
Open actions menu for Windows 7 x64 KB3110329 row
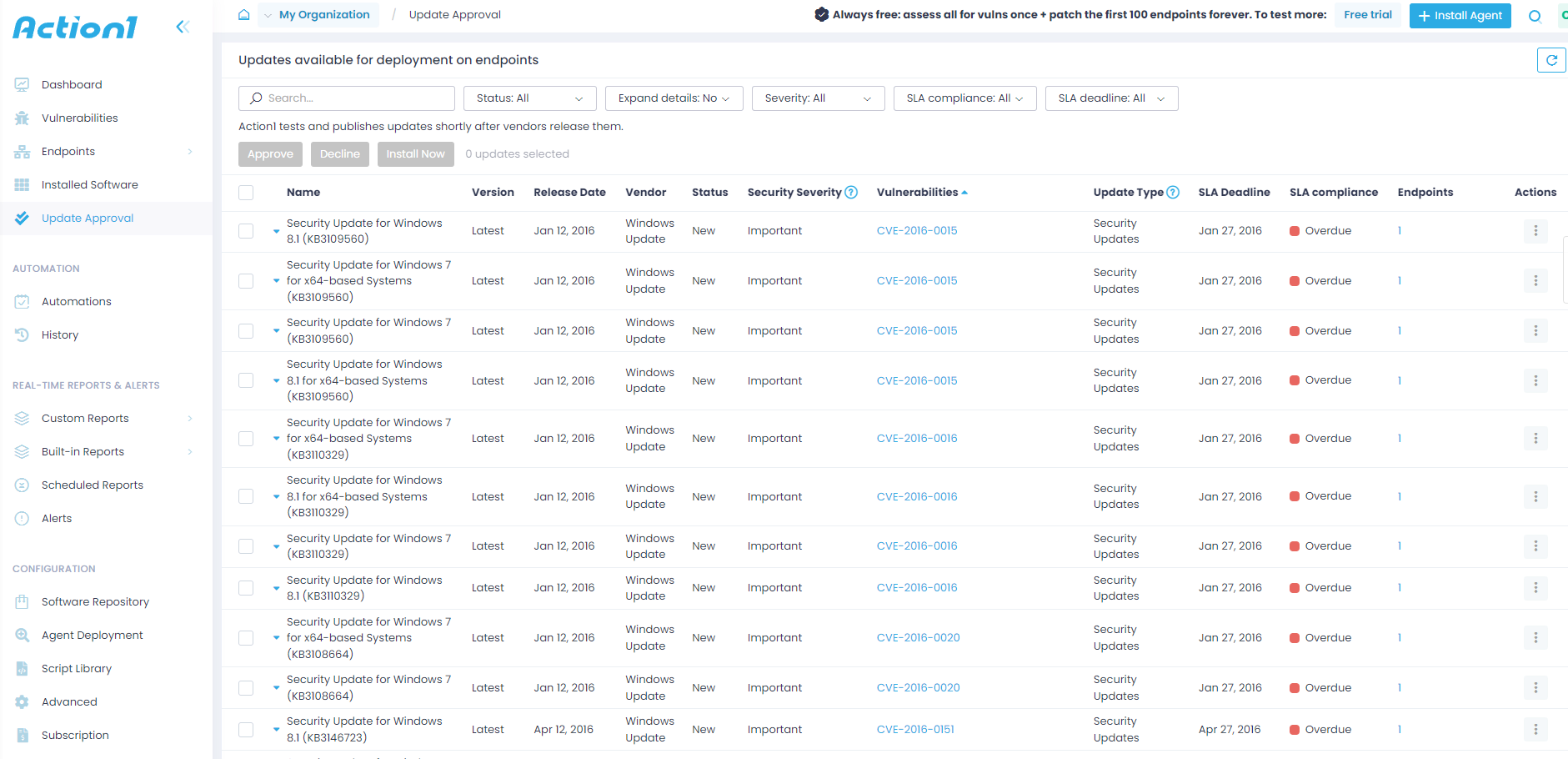point(1535,439)
